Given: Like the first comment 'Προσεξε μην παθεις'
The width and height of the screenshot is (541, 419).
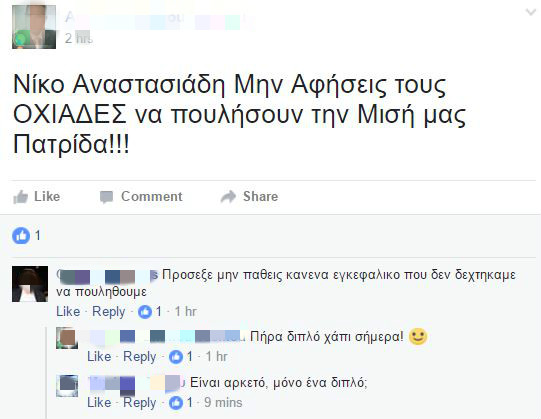Looking at the screenshot, I should coord(68,312).
